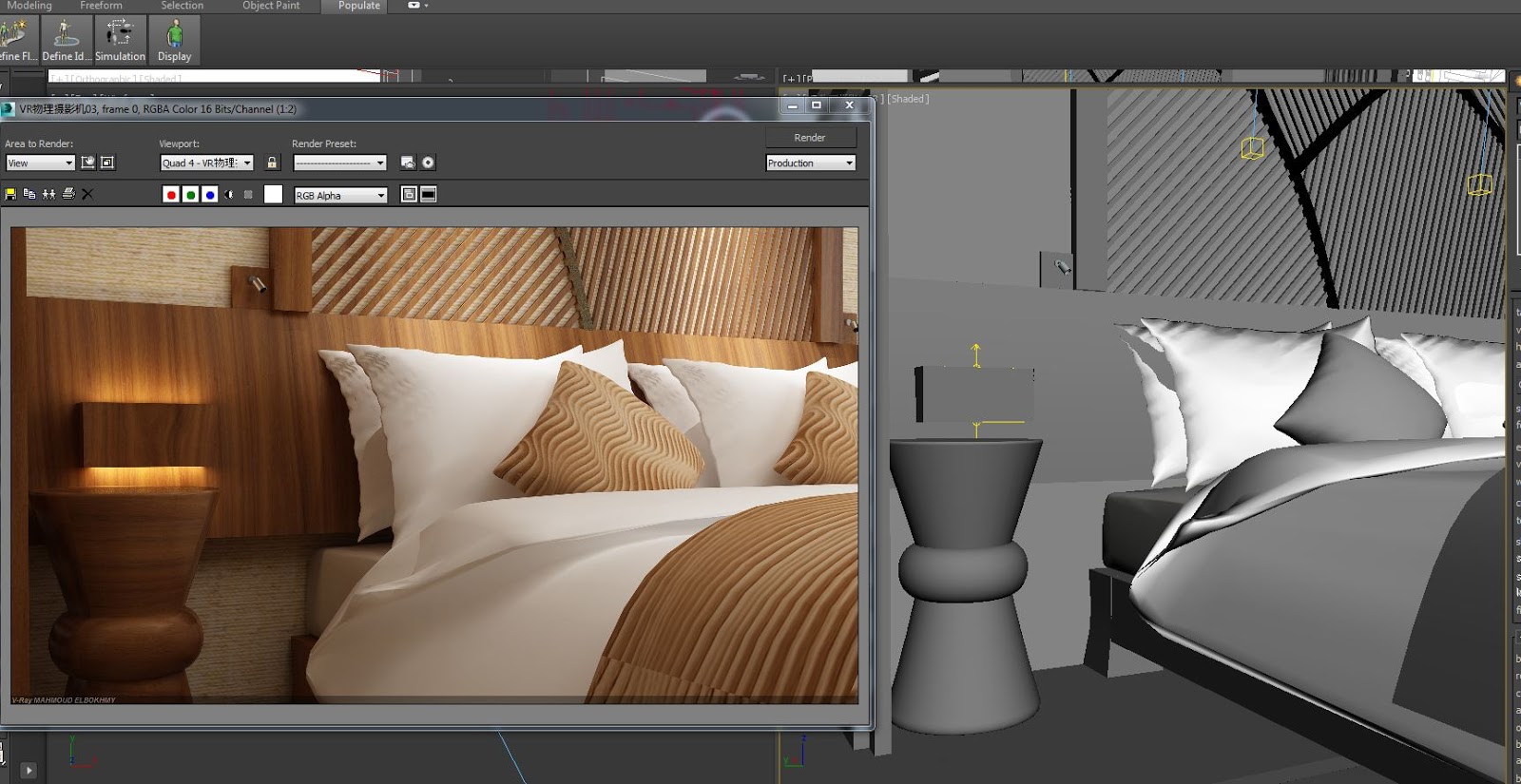The width and height of the screenshot is (1521, 784).
Task: Open the Production render mode dropdown
Action: pyautogui.click(x=811, y=163)
